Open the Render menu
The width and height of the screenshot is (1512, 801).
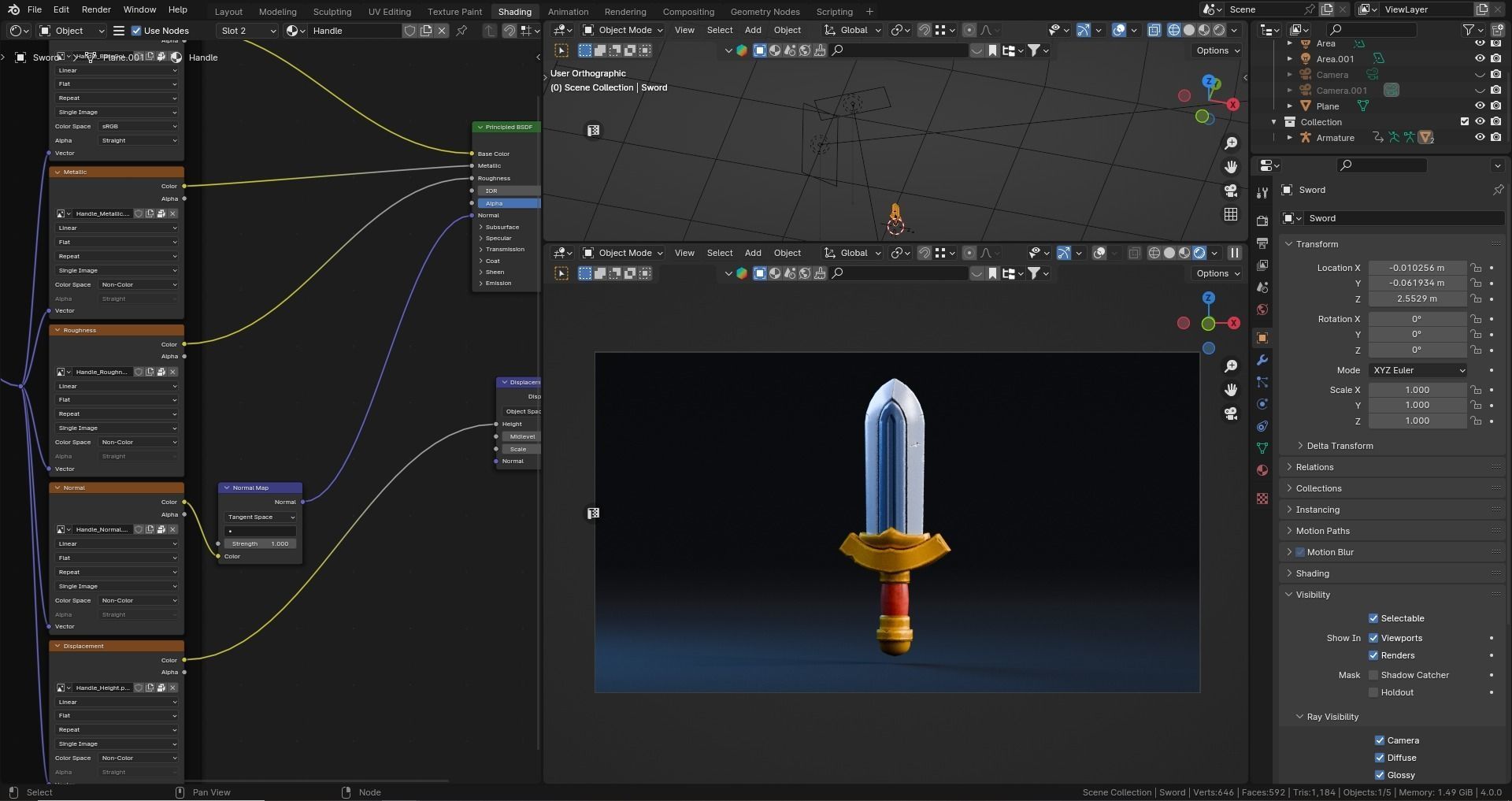[x=96, y=9]
